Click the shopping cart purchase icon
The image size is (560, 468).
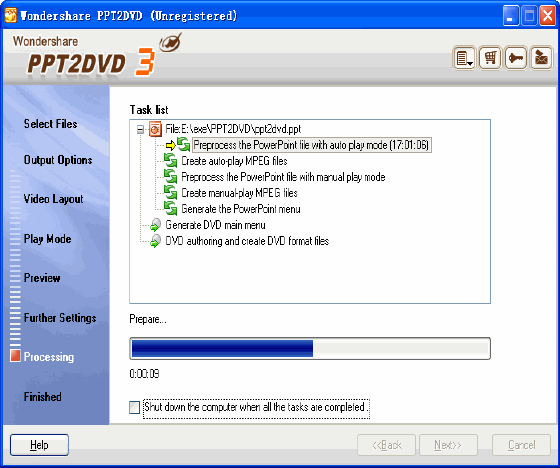point(490,58)
